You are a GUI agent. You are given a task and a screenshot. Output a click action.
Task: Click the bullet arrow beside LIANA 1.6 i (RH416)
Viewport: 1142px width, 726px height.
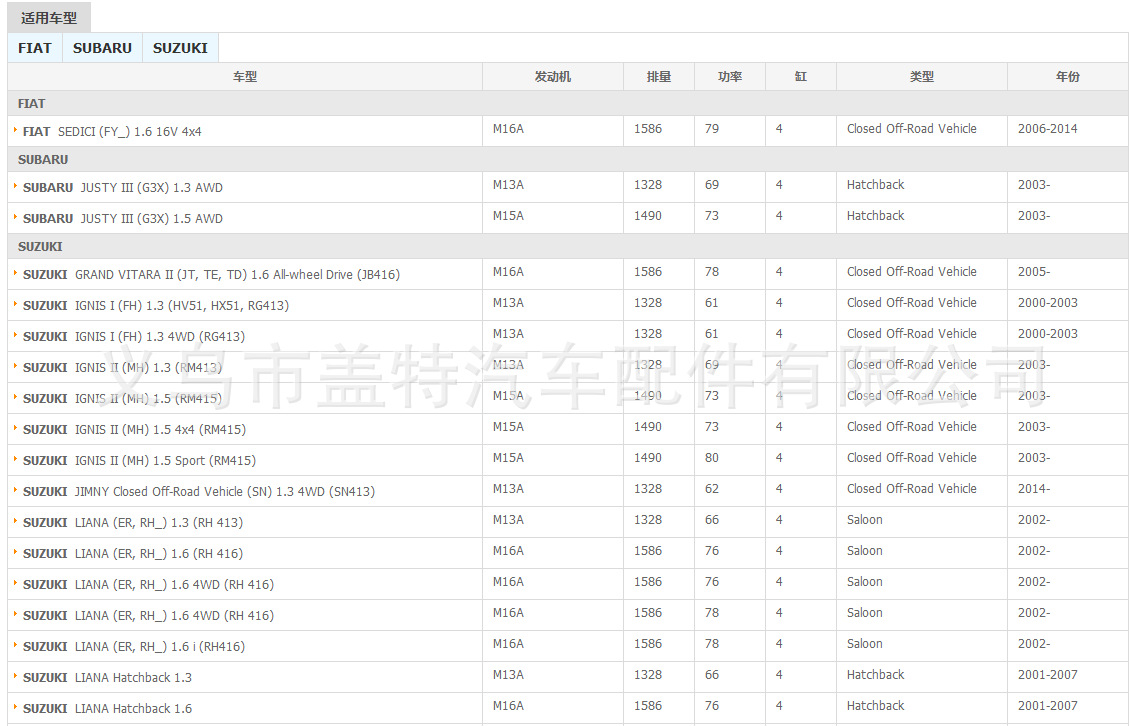pos(15,645)
